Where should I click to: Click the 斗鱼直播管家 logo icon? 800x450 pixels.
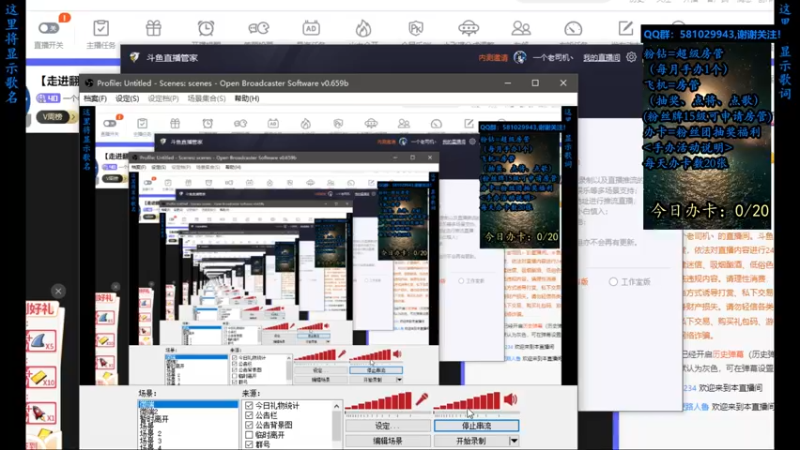[134, 58]
